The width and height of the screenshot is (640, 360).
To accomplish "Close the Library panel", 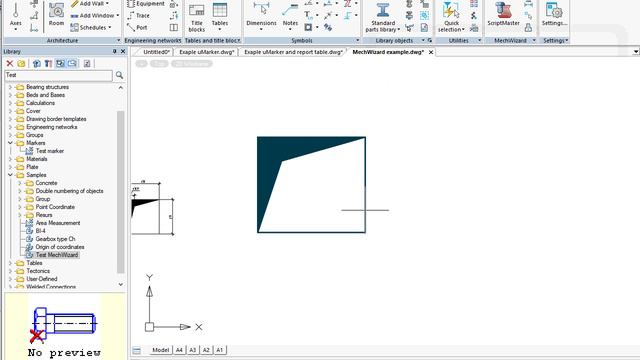I will pyautogui.click(x=123, y=51).
